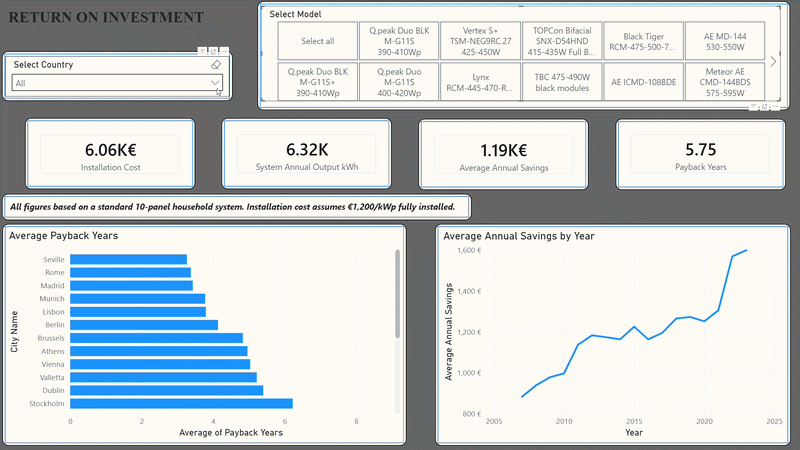Select the Stockholm bar in payback chart
This screenshot has width=800, height=450.
(181, 404)
